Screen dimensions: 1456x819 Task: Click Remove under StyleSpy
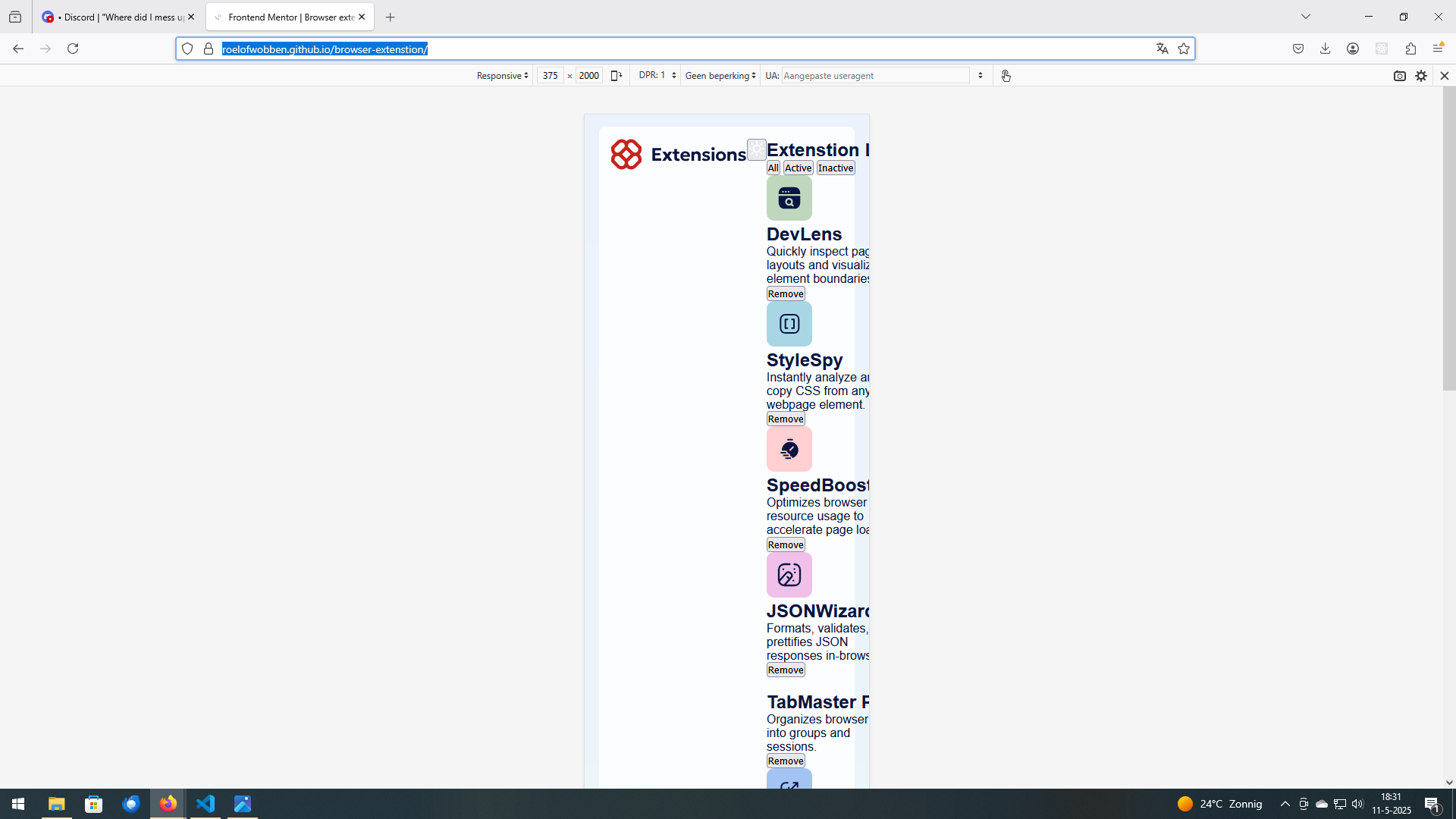(x=785, y=419)
